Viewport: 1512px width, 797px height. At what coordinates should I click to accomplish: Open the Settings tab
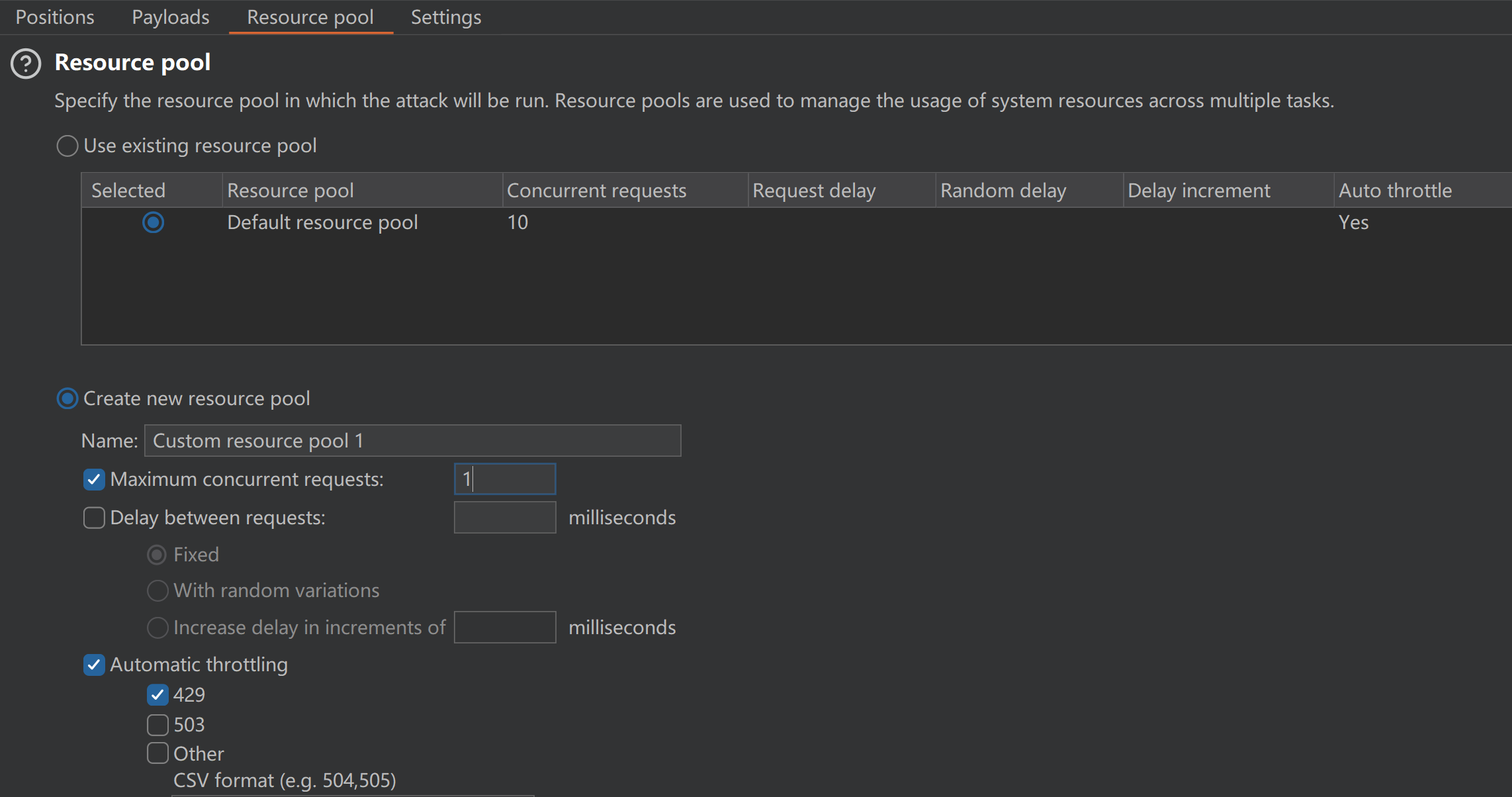[446, 17]
